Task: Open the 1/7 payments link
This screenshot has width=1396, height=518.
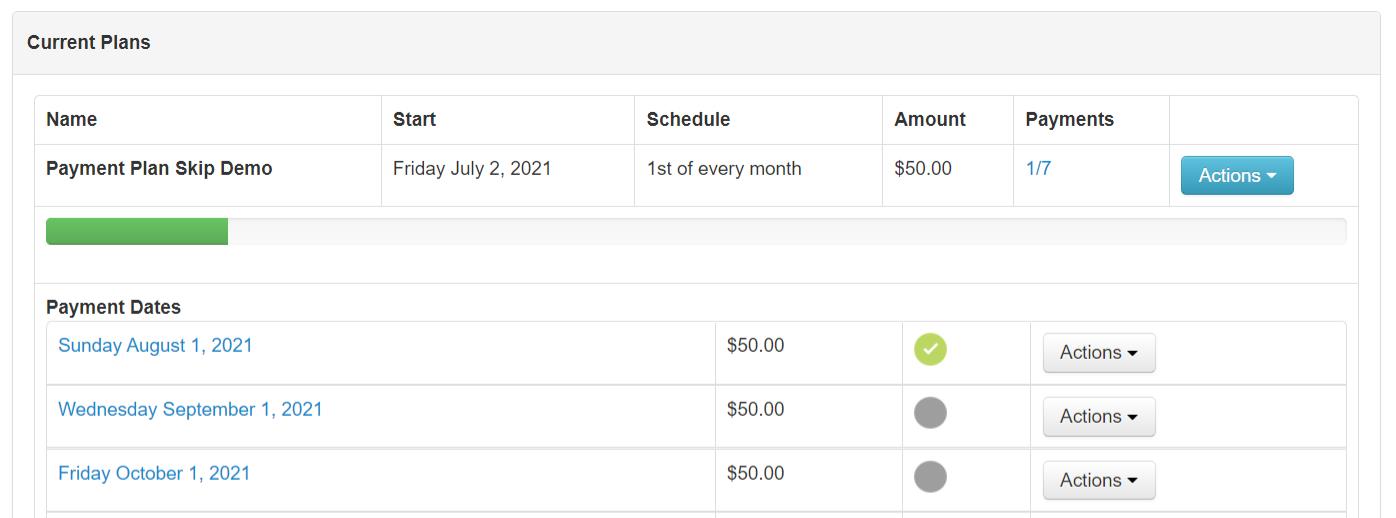Action: (1038, 168)
